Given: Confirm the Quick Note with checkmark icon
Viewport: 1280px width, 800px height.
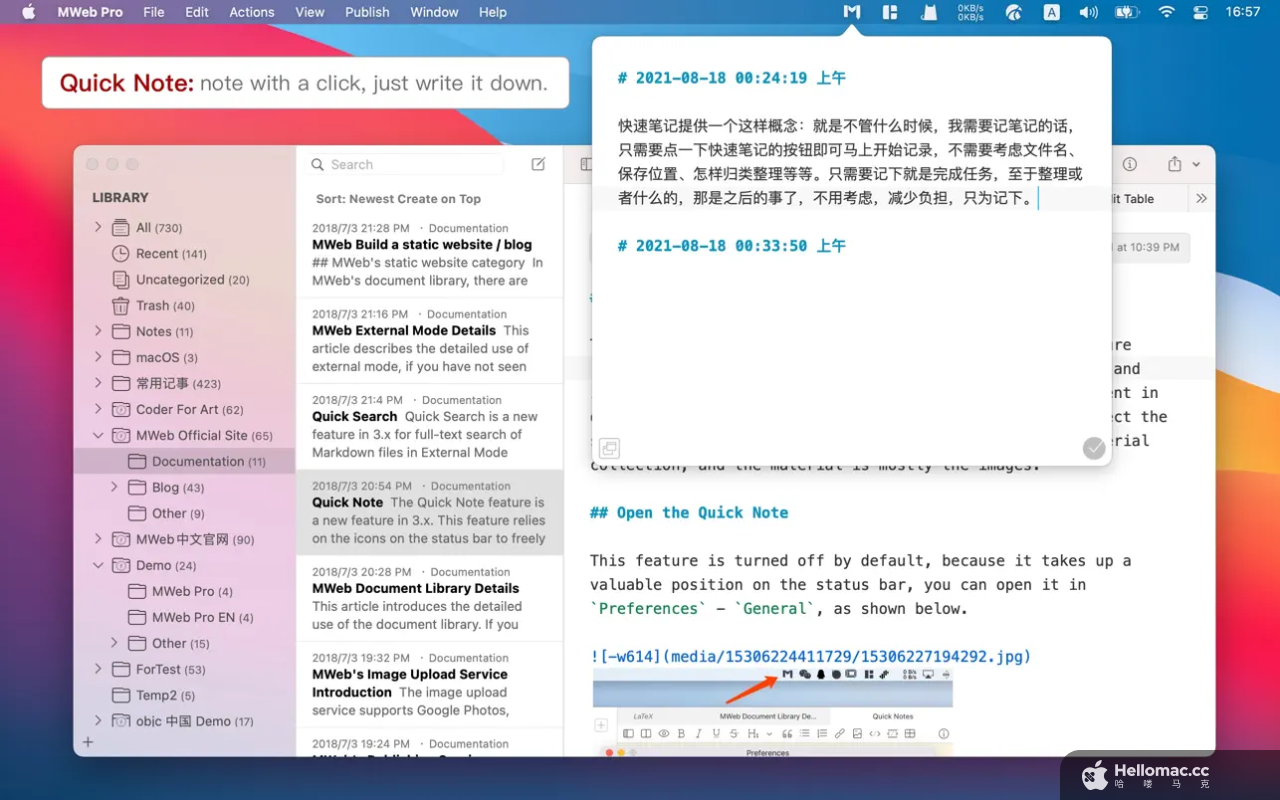Looking at the screenshot, I should pos(1094,448).
